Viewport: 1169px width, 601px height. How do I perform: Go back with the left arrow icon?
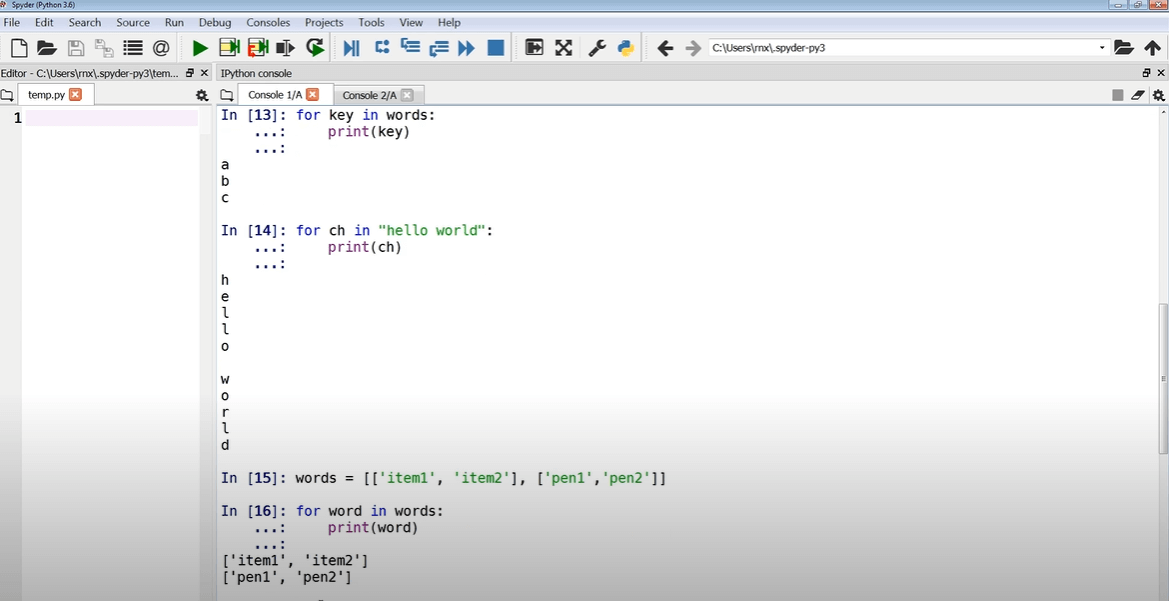665,48
